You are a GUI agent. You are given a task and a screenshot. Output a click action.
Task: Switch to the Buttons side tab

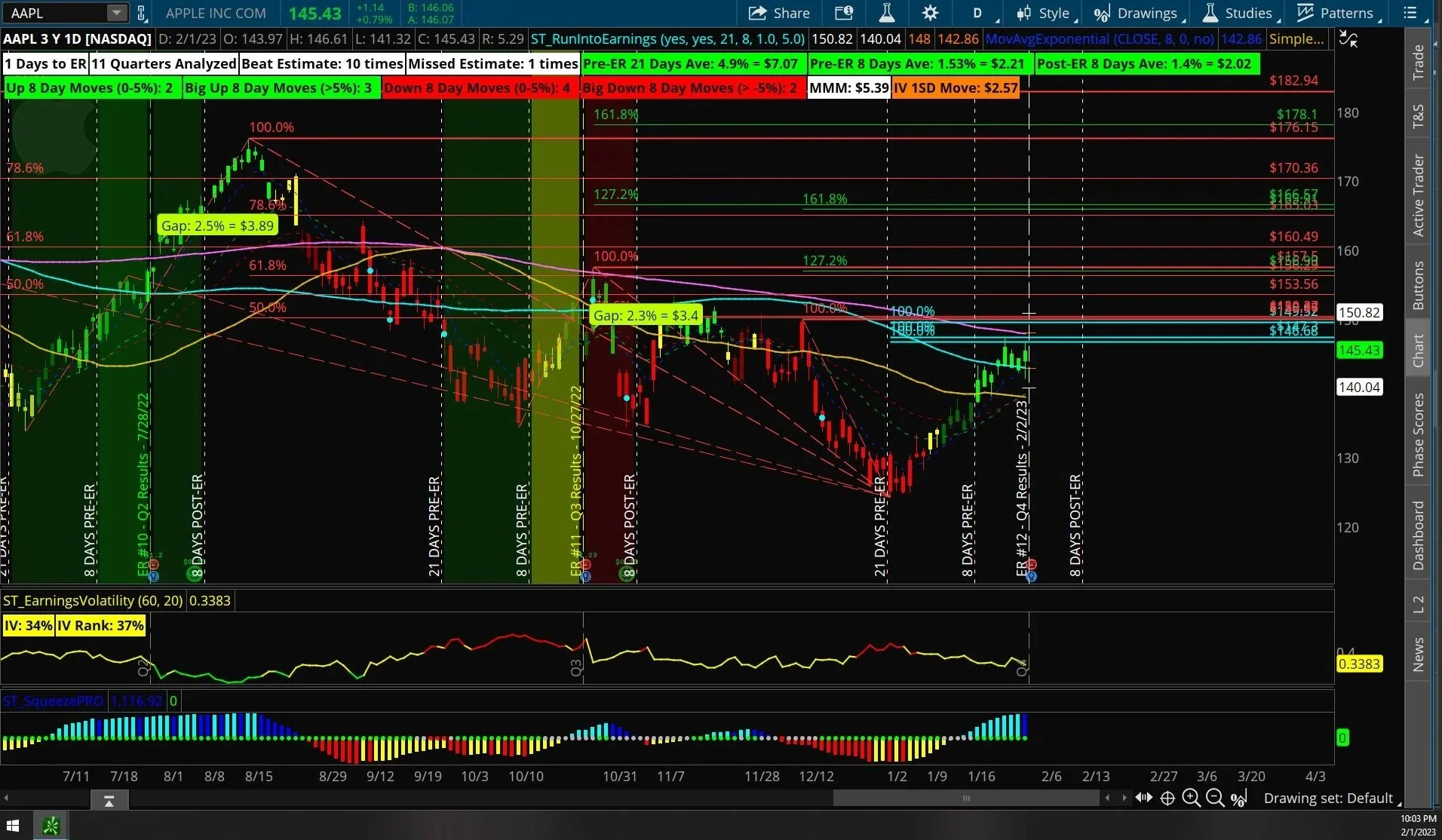[1418, 285]
